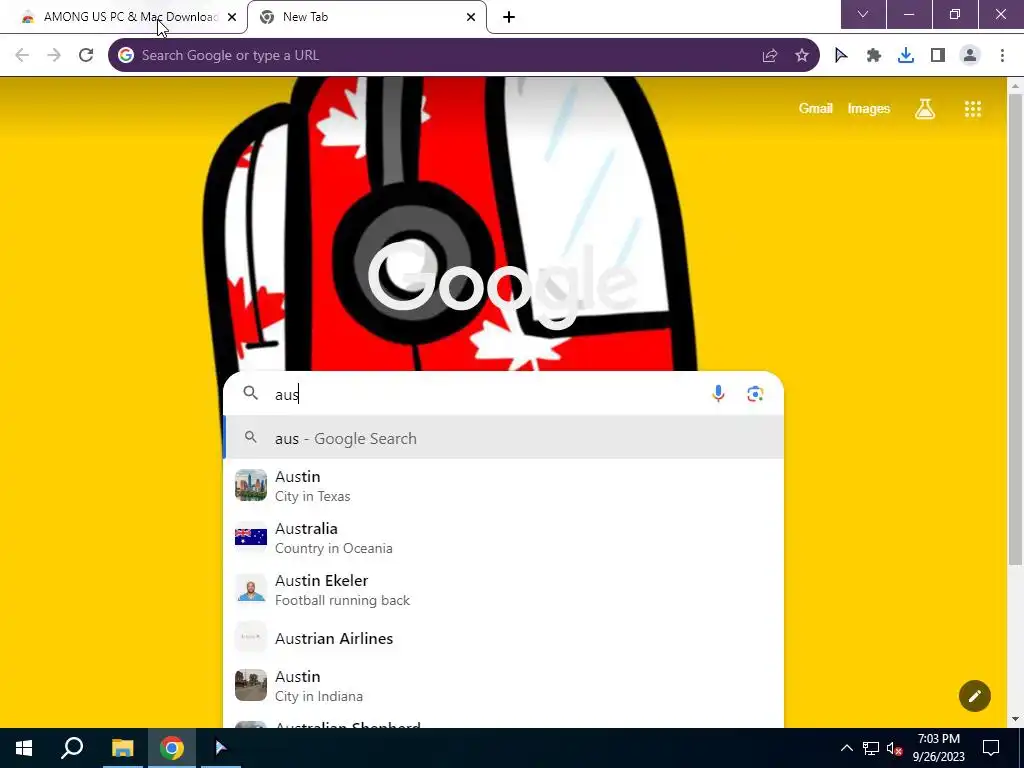Switch to the AMONG US PC & Mac Download tab
The width and height of the screenshot is (1024, 768).
click(x=123, y=17)
